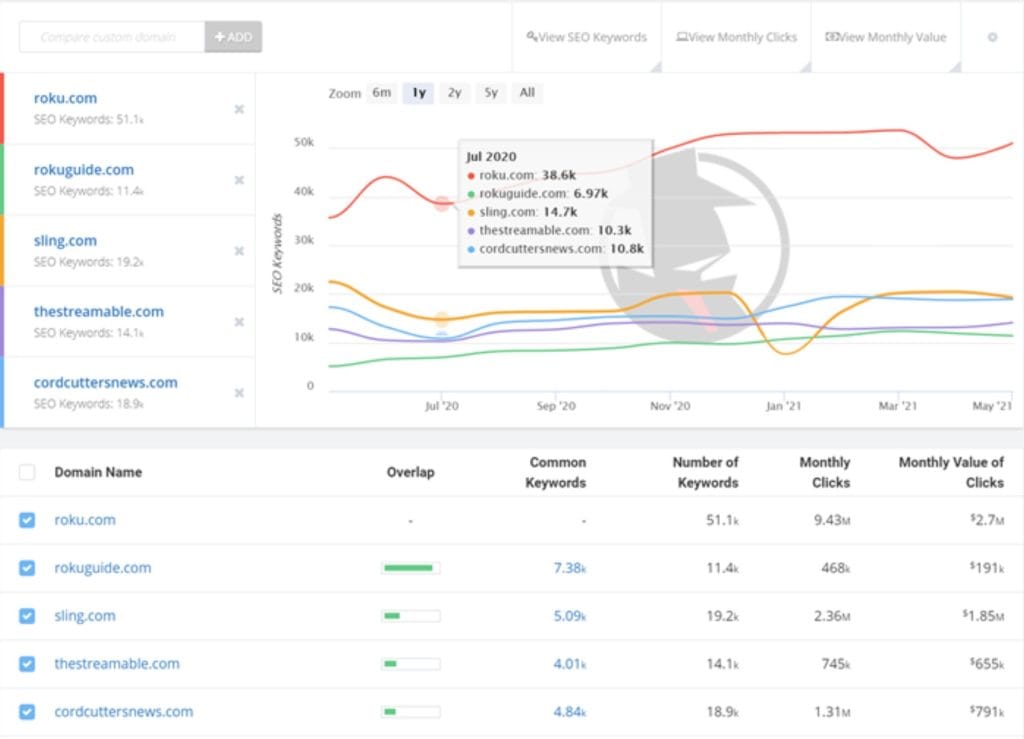Set chart zoom to 1y
This screenshot has width=1024, height=739.
pyautogui.click(x=419, y=93)
